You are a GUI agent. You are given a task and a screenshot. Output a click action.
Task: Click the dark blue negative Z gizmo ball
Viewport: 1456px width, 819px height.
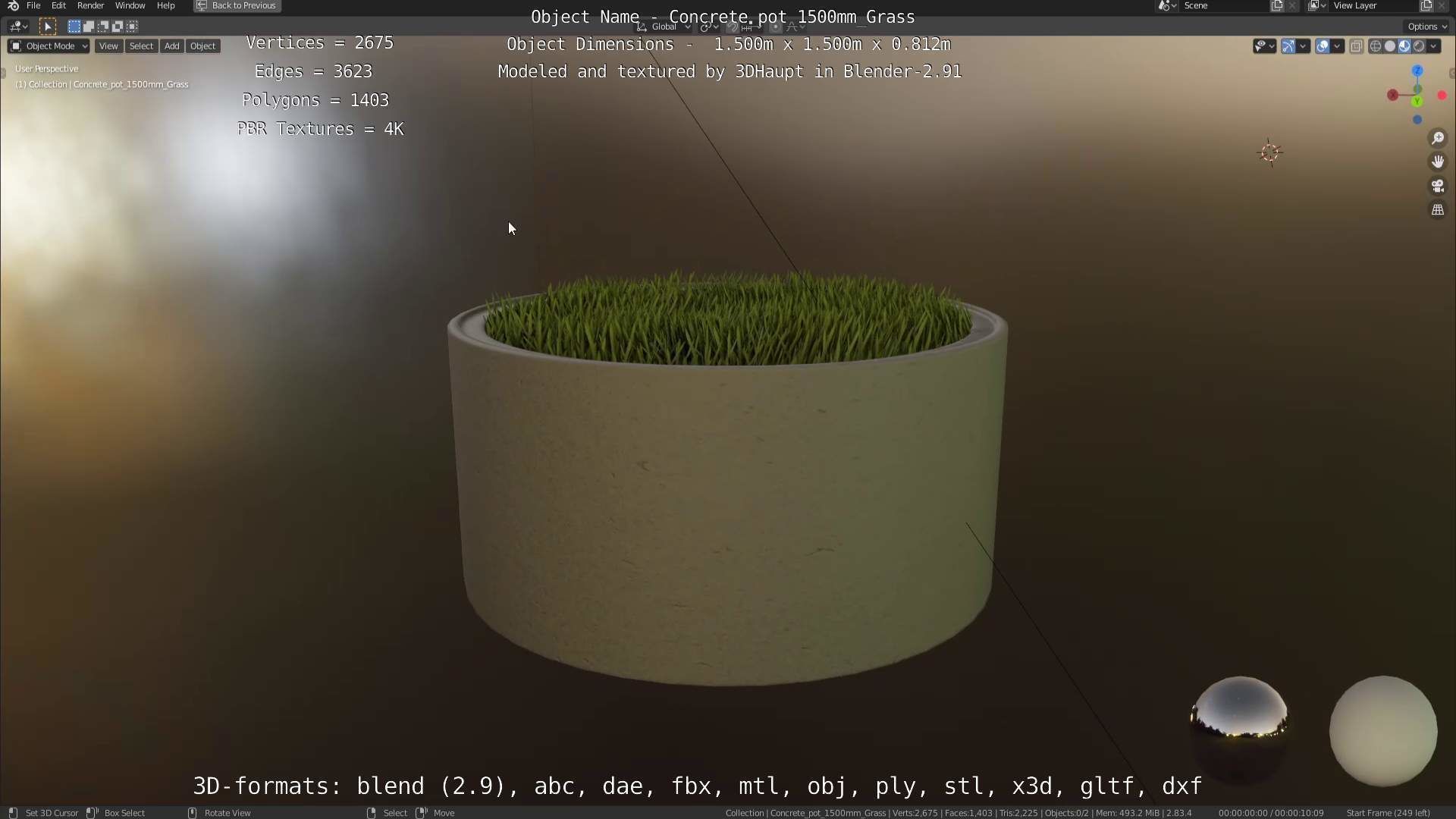[1417, 120]
